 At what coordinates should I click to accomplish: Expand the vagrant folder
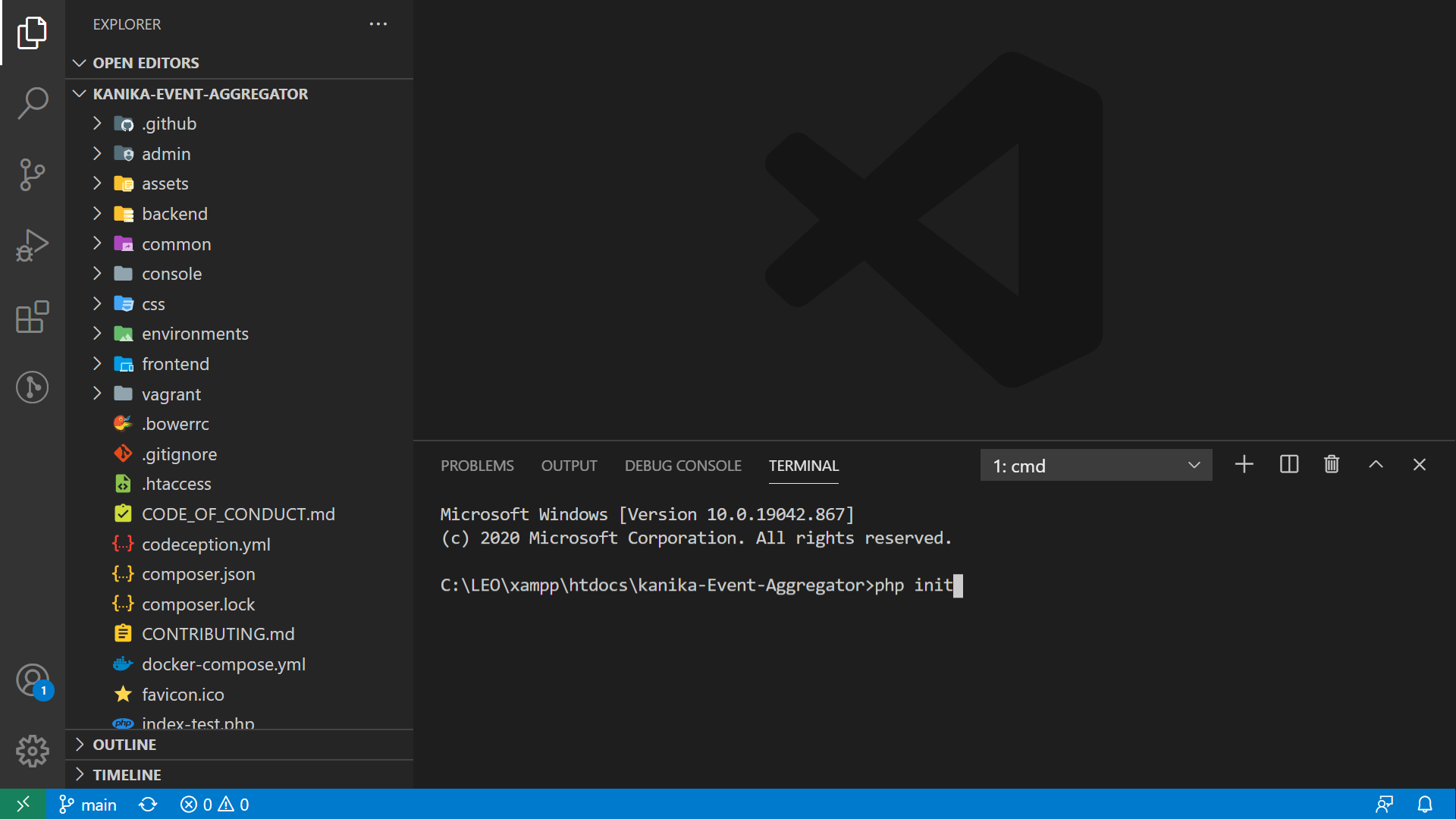[x=239, y=394]
